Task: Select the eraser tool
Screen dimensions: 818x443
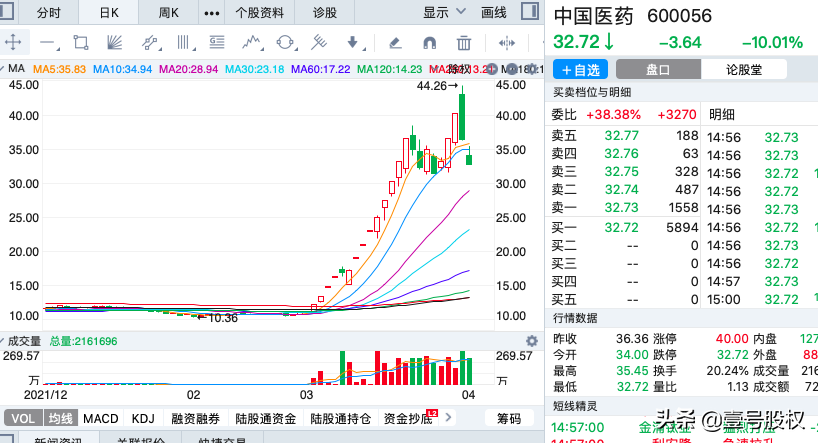Action: click(395, 42)
